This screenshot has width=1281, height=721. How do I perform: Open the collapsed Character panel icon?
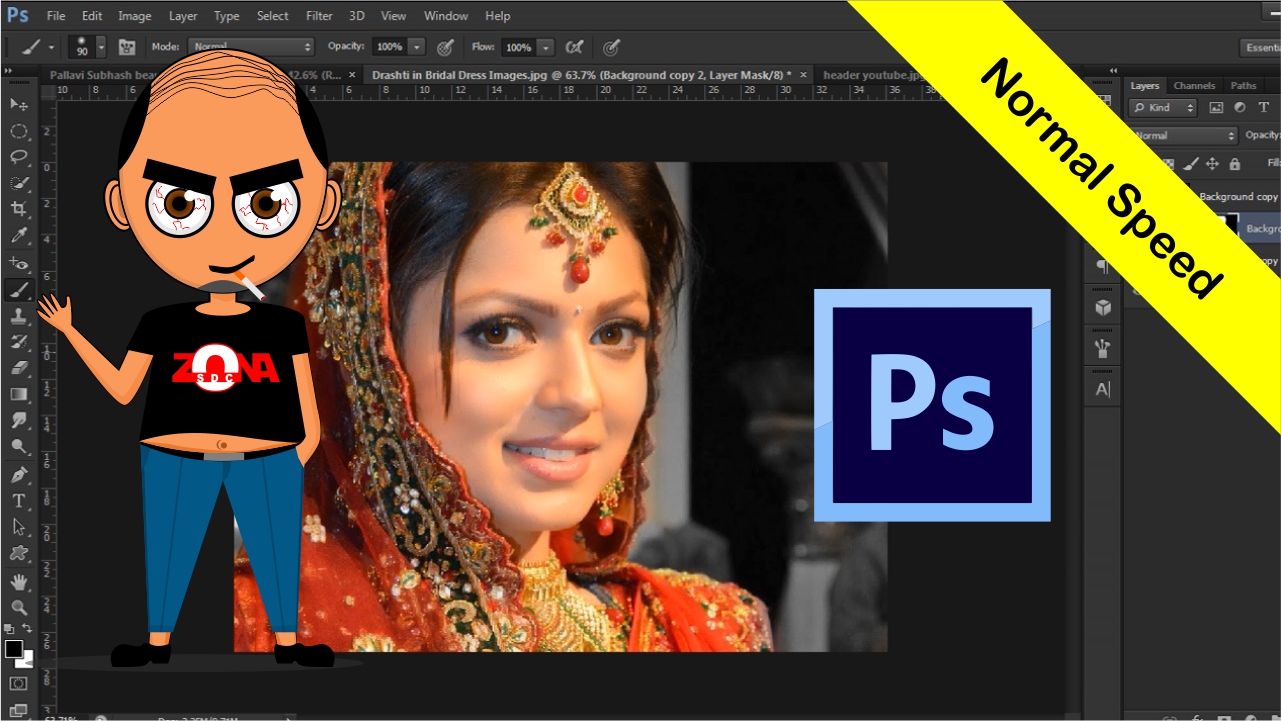click(1103, 389)
